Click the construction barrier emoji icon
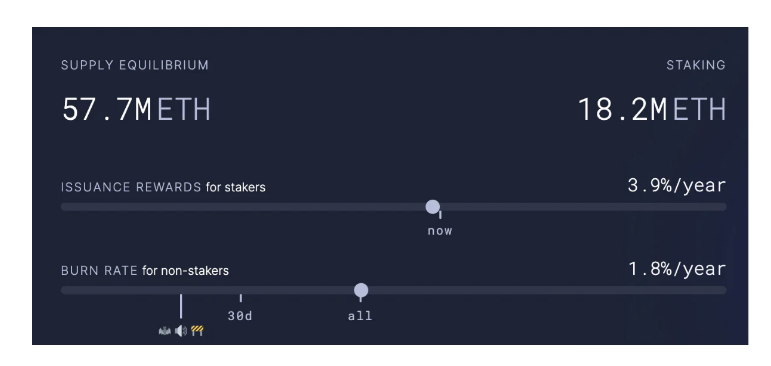The image size is (771, 366). pos(197,331)
